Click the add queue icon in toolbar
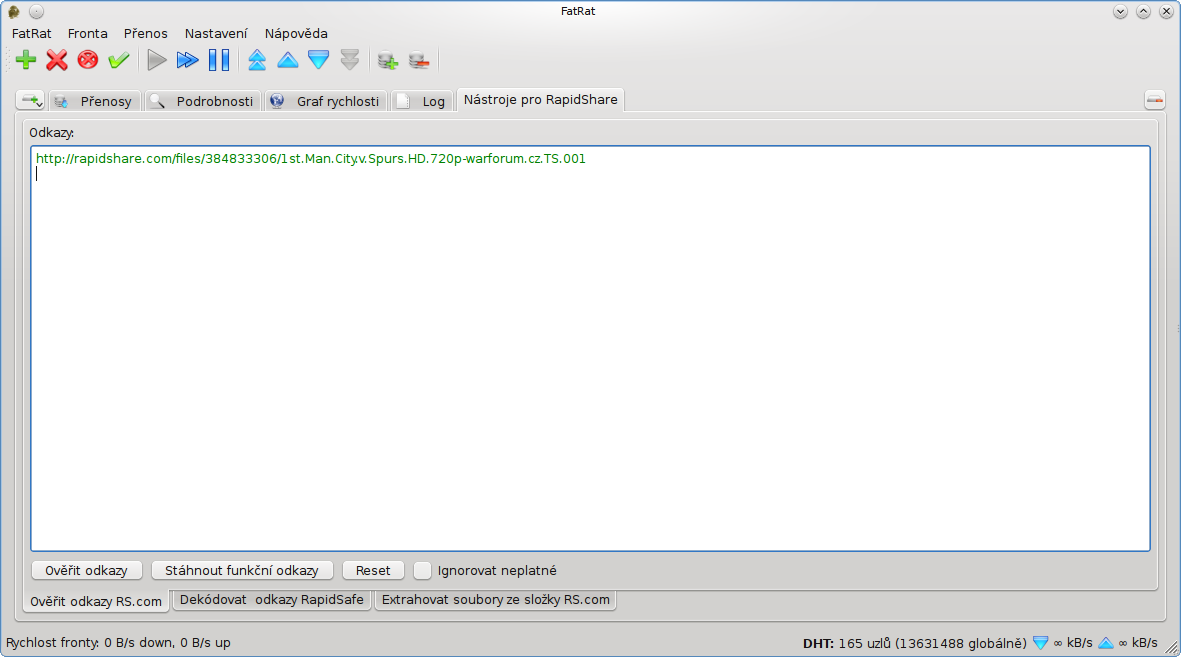 point(388,60)
